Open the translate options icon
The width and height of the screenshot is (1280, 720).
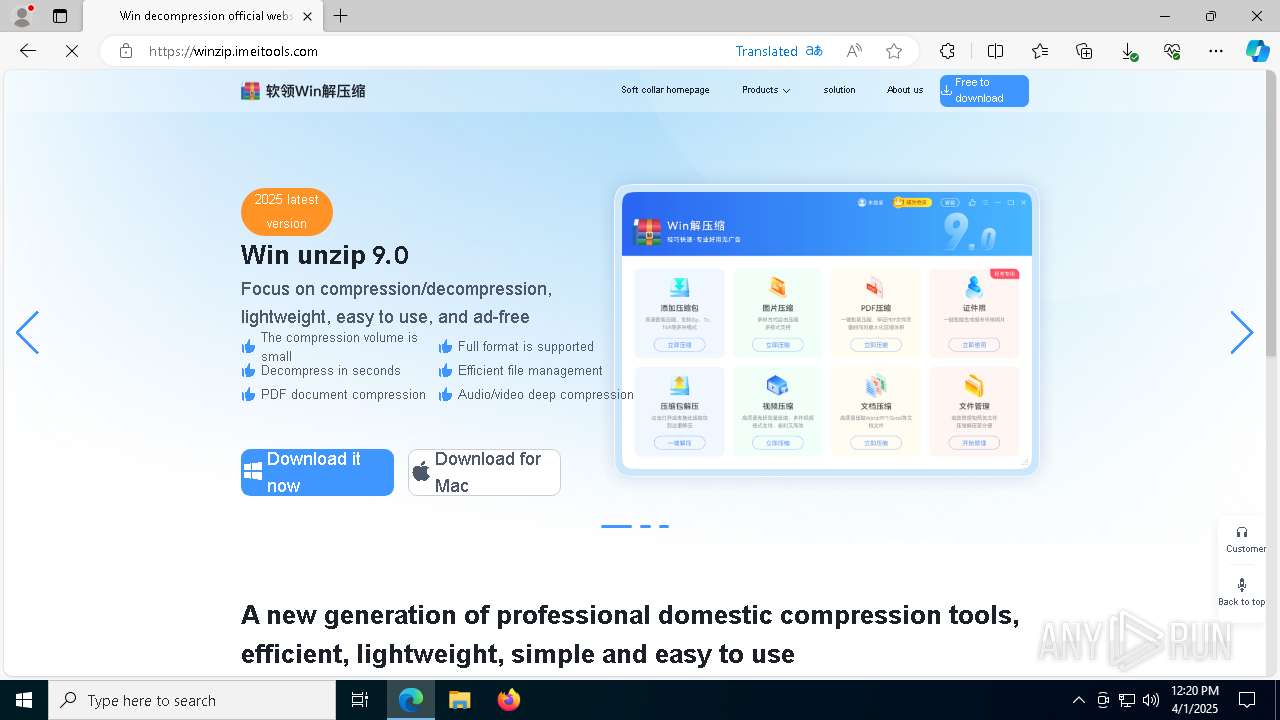coord(814,51)
